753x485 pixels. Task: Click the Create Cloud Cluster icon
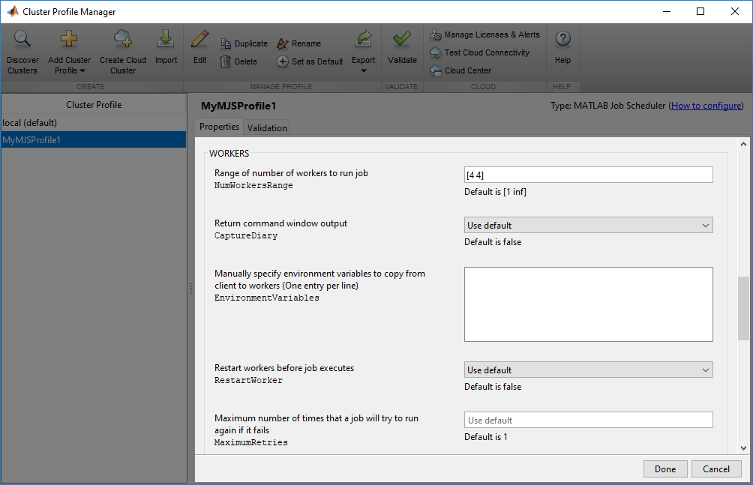click(123, 39)
